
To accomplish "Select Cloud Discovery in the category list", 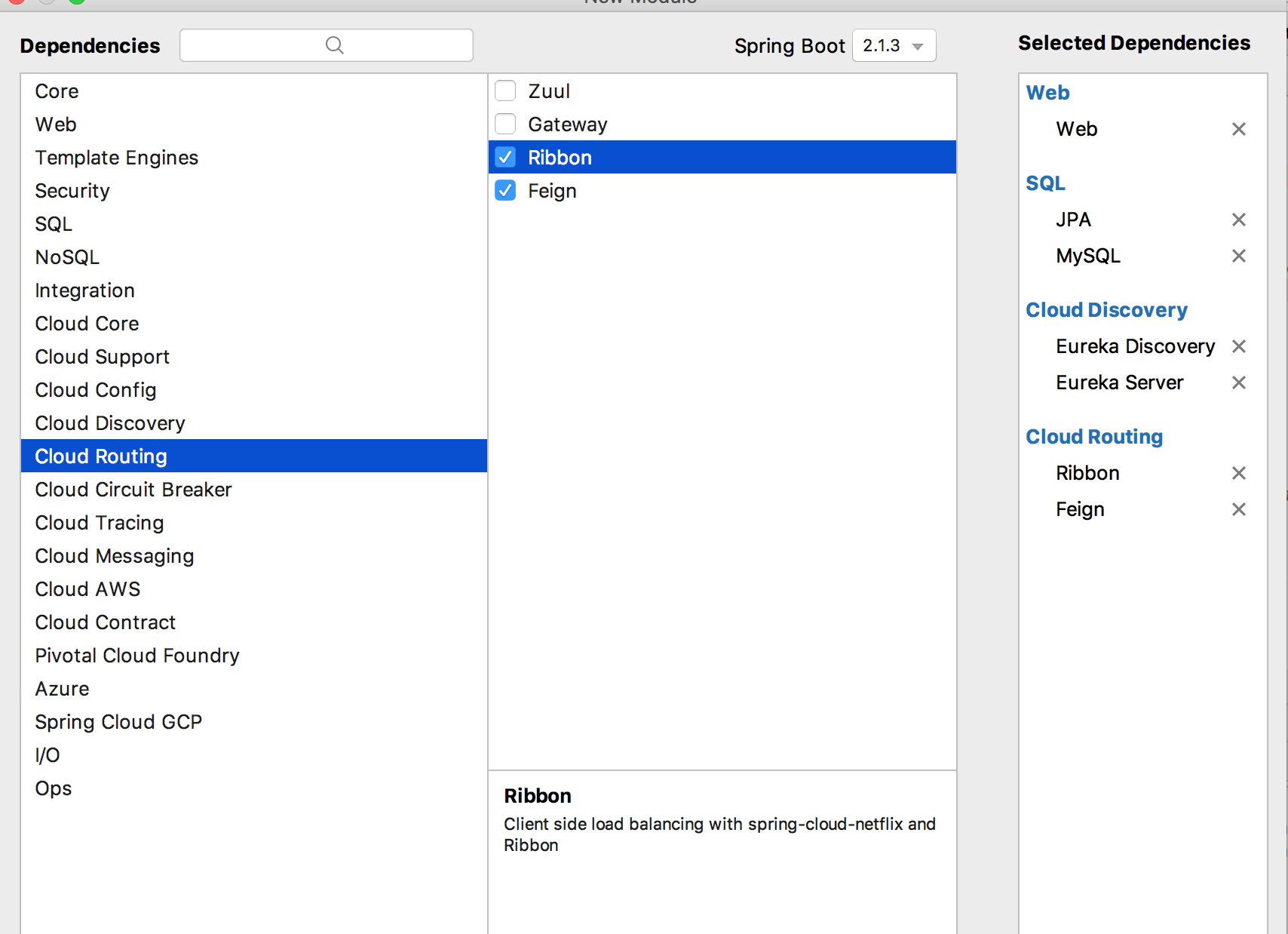I will point(254,422).
